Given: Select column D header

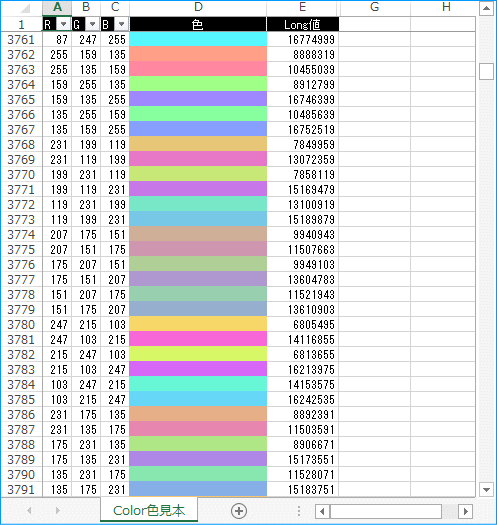Looking at the screenshot, I should point(198,7).
